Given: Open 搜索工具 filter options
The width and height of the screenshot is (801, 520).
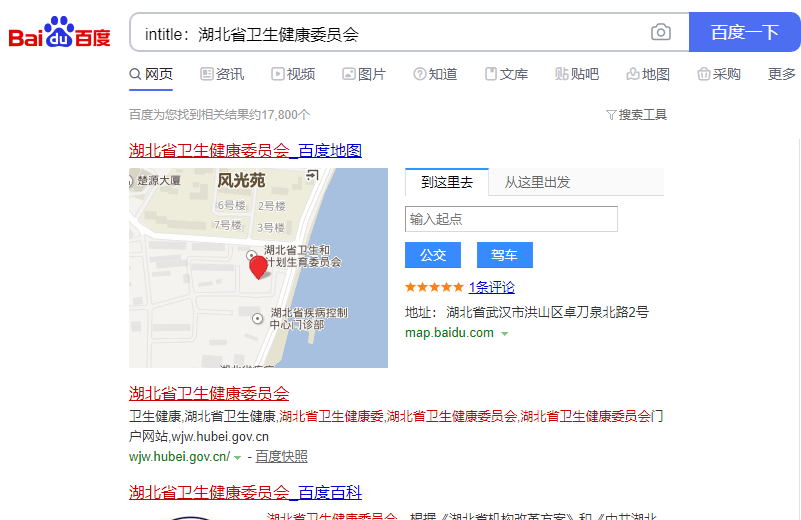Looking at the screenshot, I should coord(637,114).
